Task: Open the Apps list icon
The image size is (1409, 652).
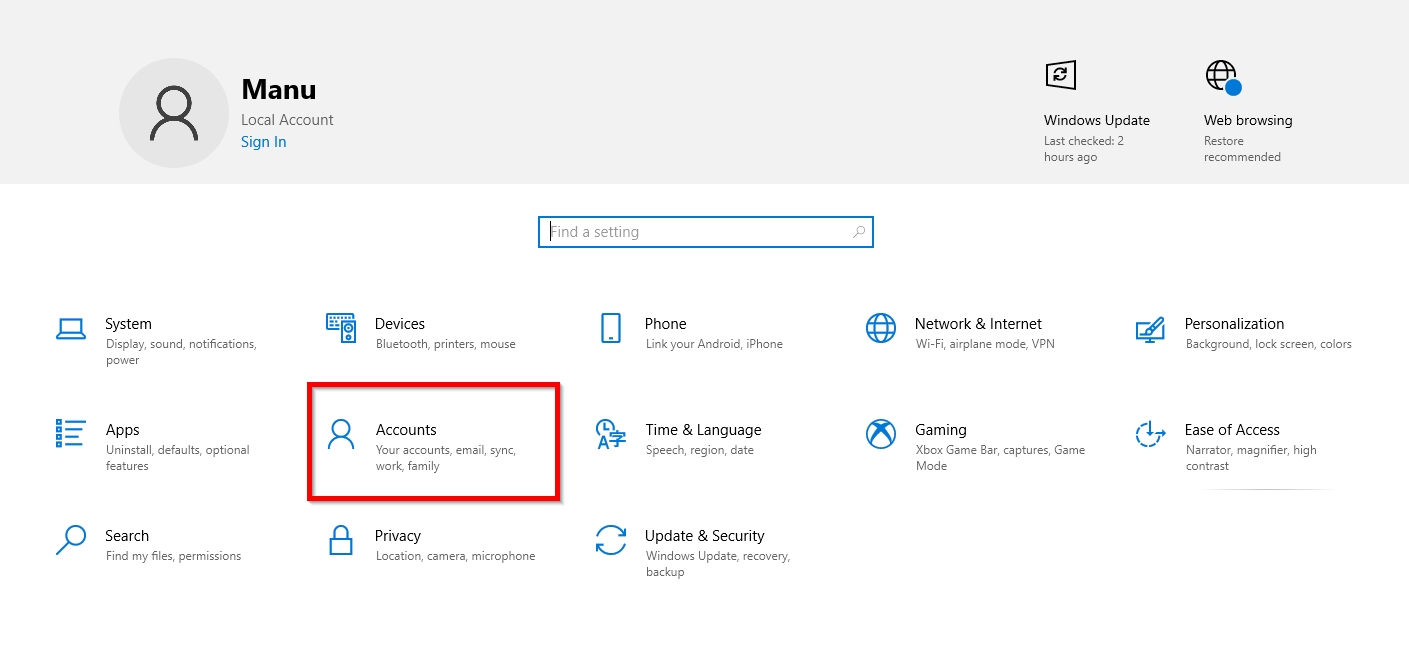Action: [70, 433]
